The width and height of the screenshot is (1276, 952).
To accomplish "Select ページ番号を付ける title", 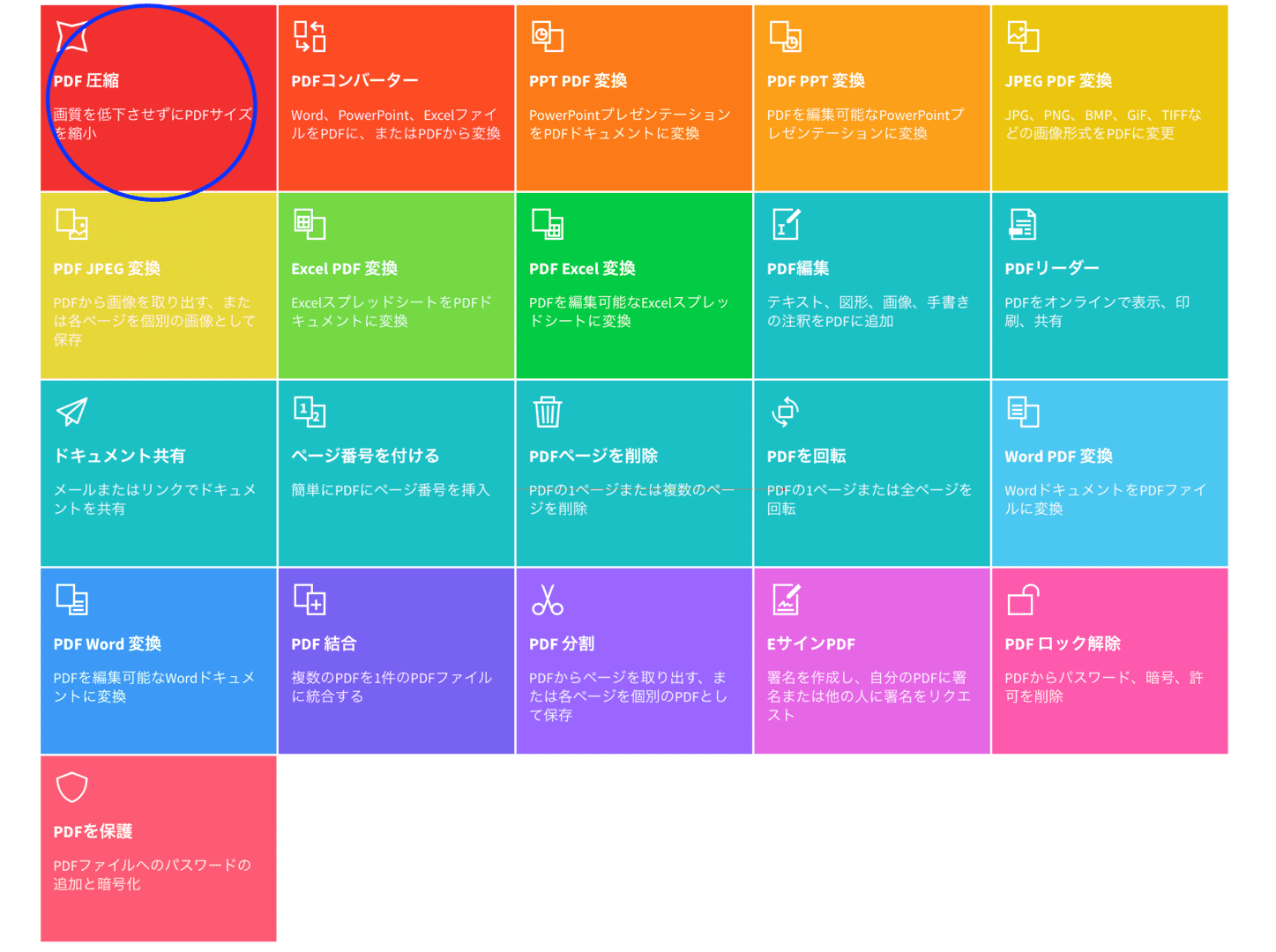I will 365,457.
